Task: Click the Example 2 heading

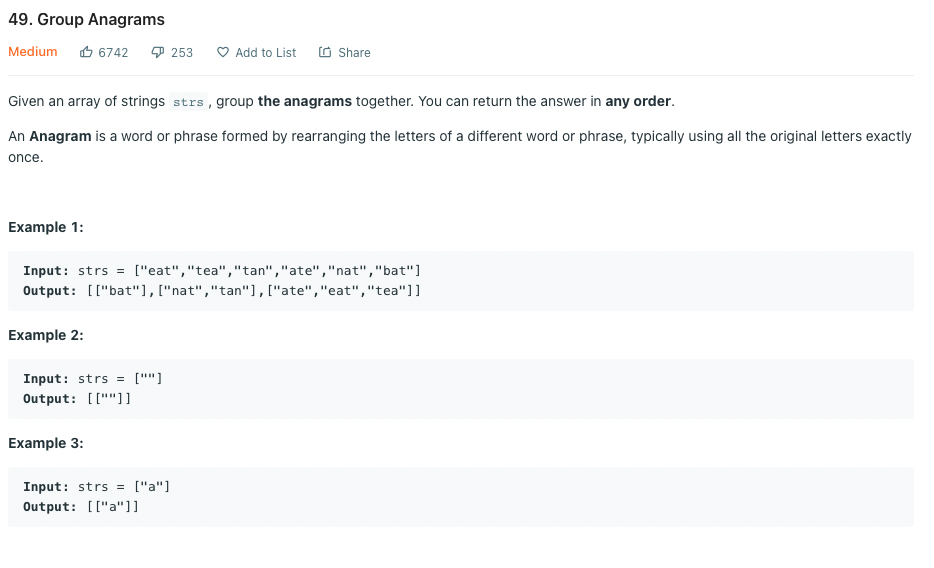Action: tap(46, 335)
